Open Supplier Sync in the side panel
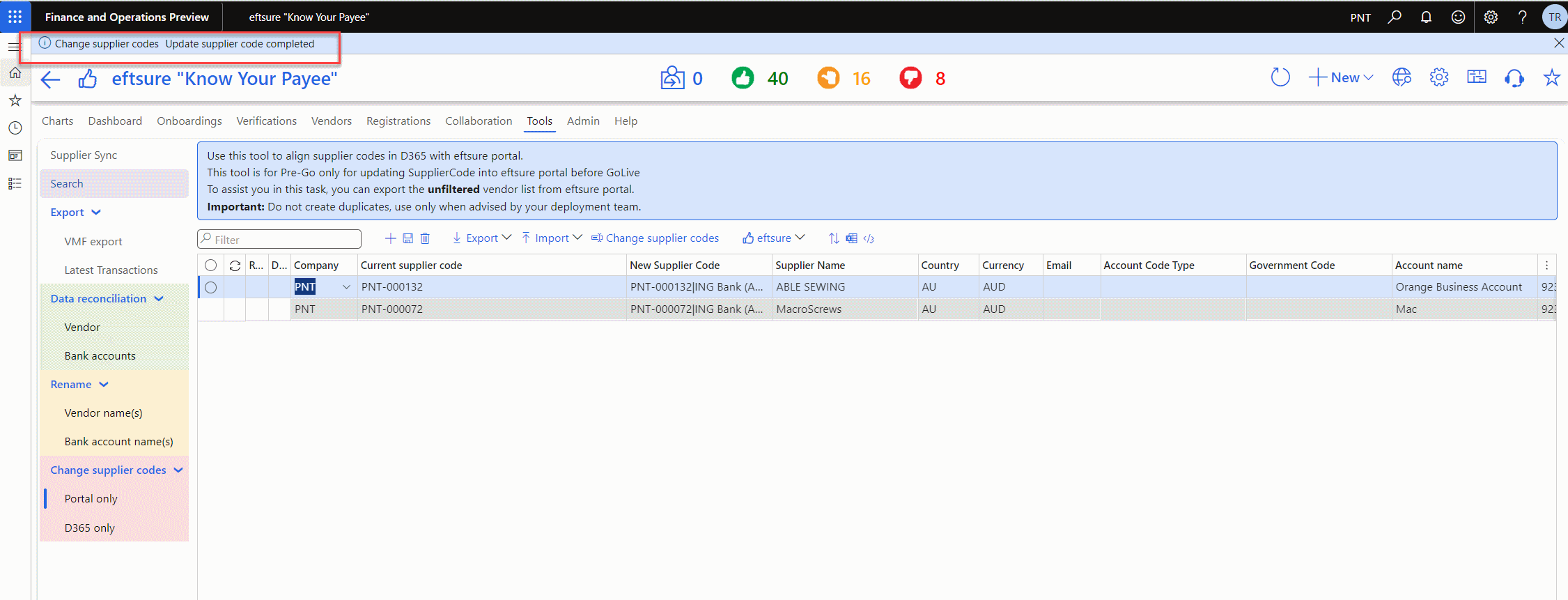The height and width of the screenshot is (600, 1568). 84,155
